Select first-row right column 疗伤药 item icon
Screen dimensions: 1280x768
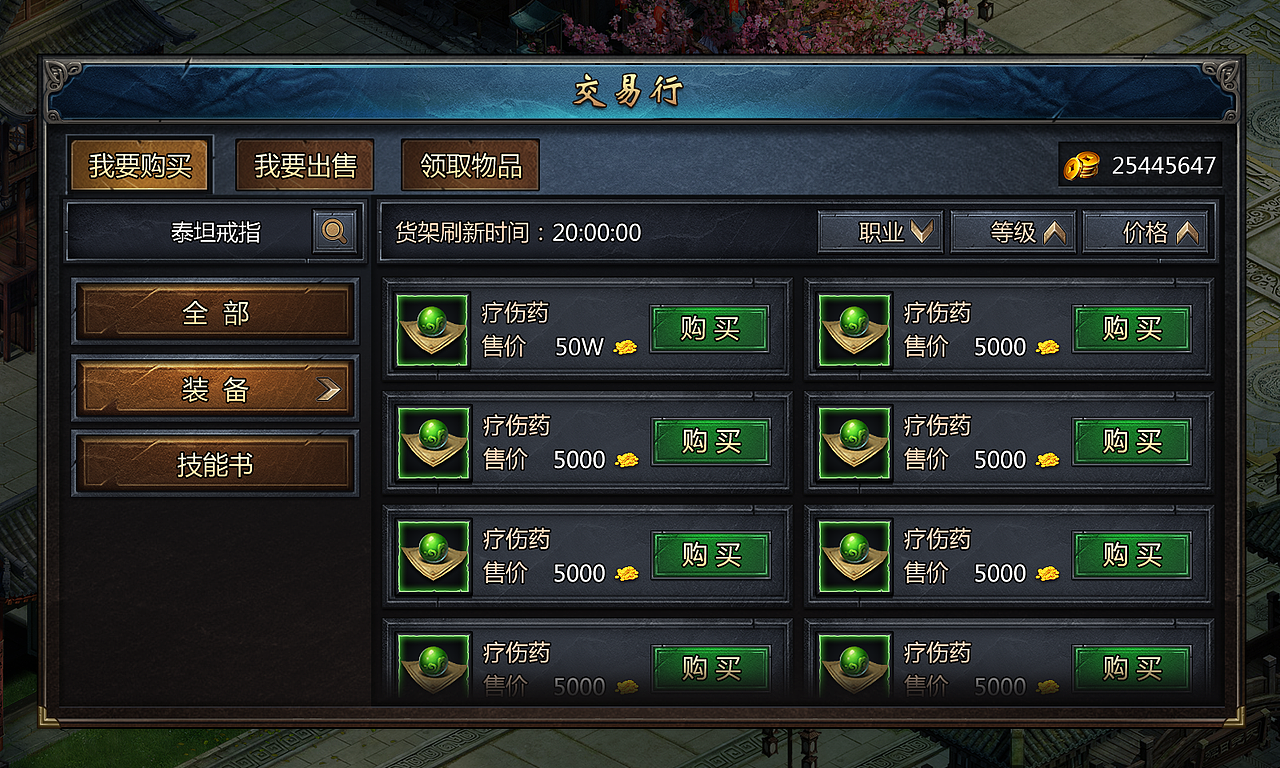coord(855,330)
